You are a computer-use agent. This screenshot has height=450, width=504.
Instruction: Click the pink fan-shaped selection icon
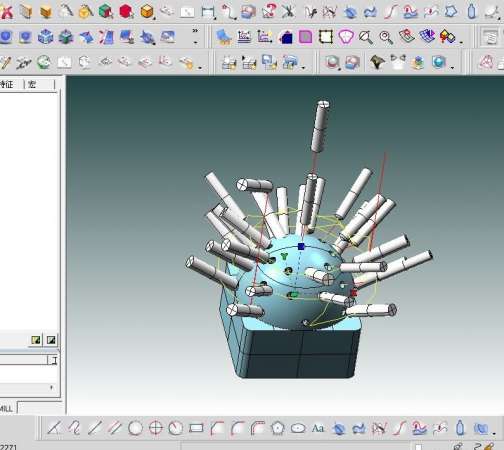(346, 37)
